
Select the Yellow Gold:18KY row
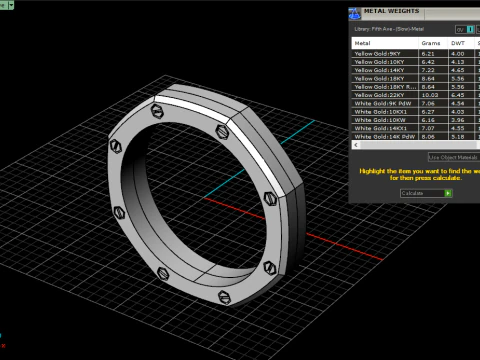pos(416,78)
